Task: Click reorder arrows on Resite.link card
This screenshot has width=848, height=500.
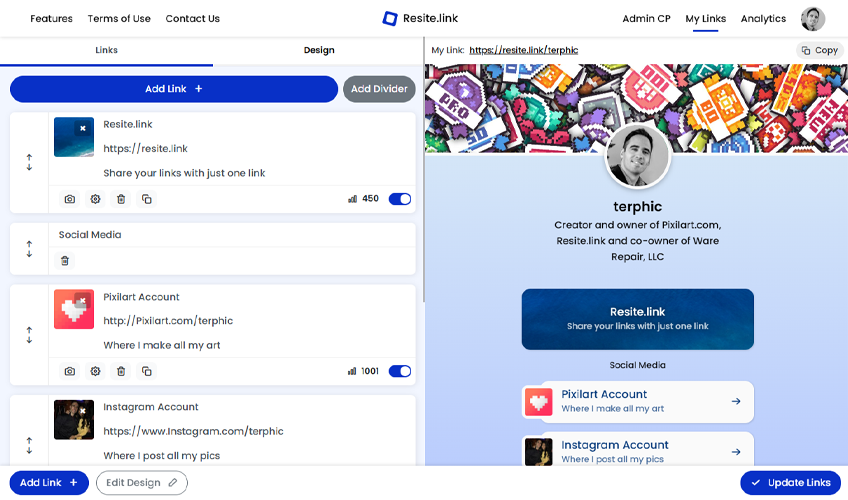Action: click(x=29, y=162)
